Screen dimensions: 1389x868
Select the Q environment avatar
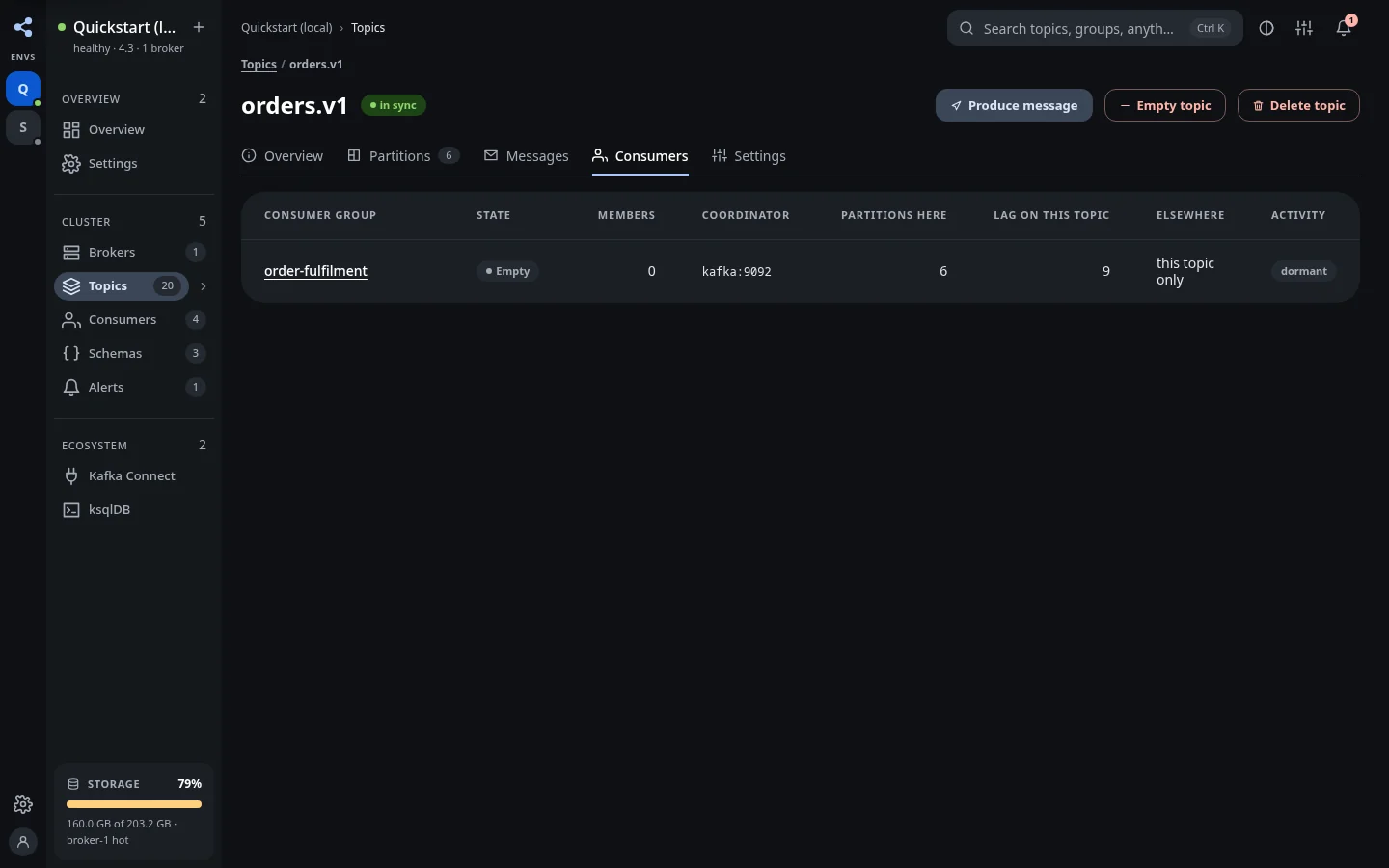coord(23,89)
